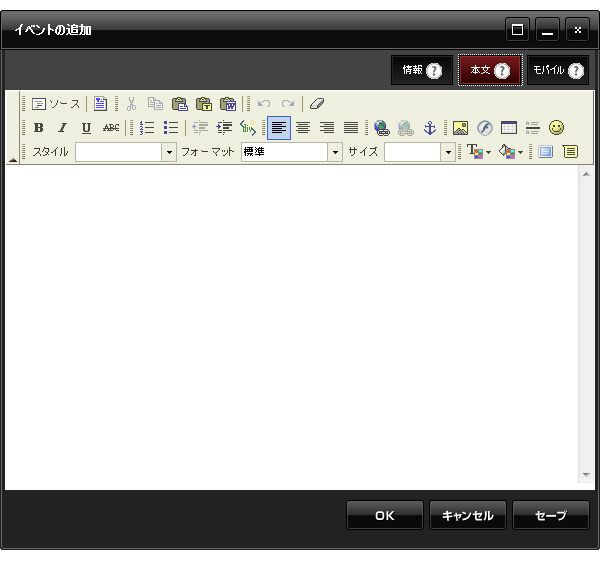
Task: Open the background color picker
Action: click(511, 152)
